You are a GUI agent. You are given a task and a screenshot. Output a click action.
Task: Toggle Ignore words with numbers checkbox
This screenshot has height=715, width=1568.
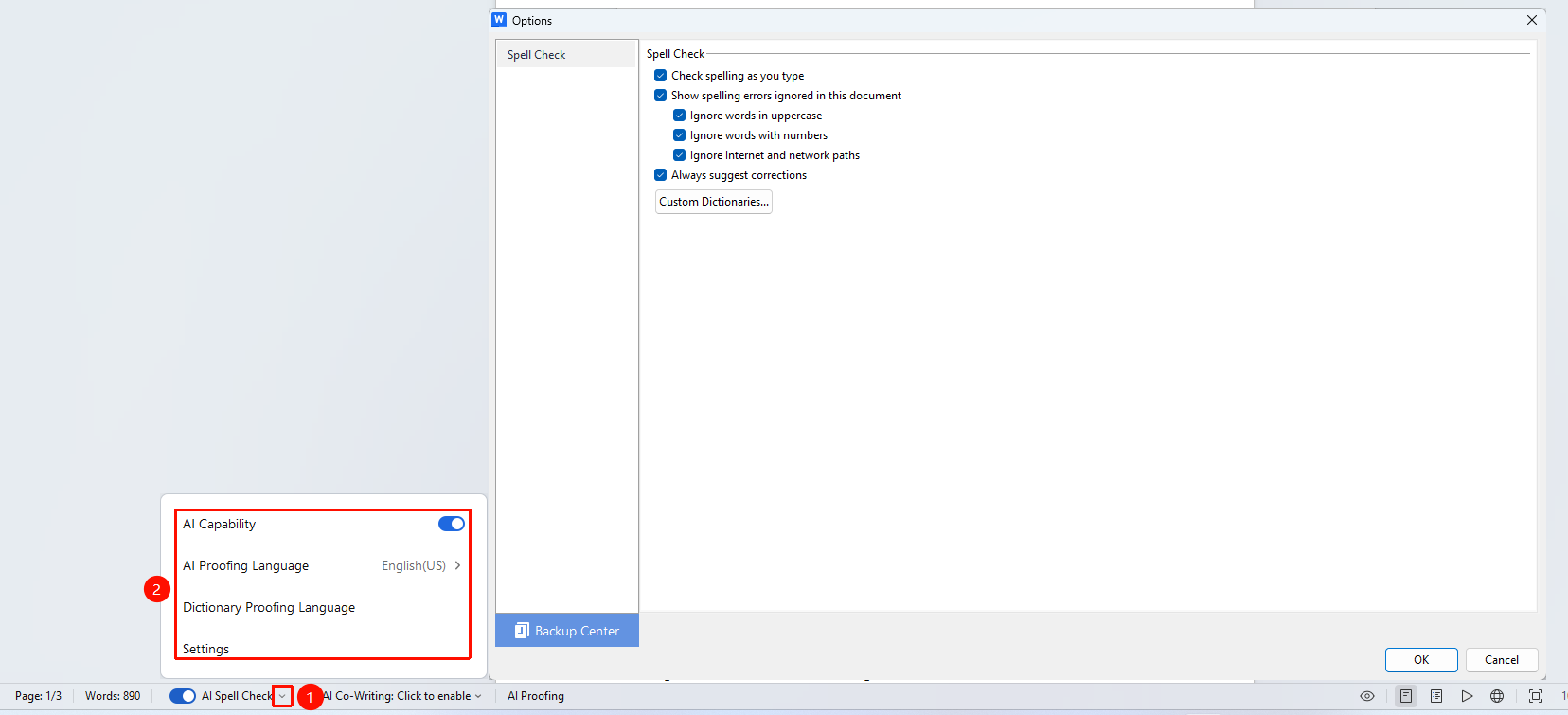click(680, 135)
